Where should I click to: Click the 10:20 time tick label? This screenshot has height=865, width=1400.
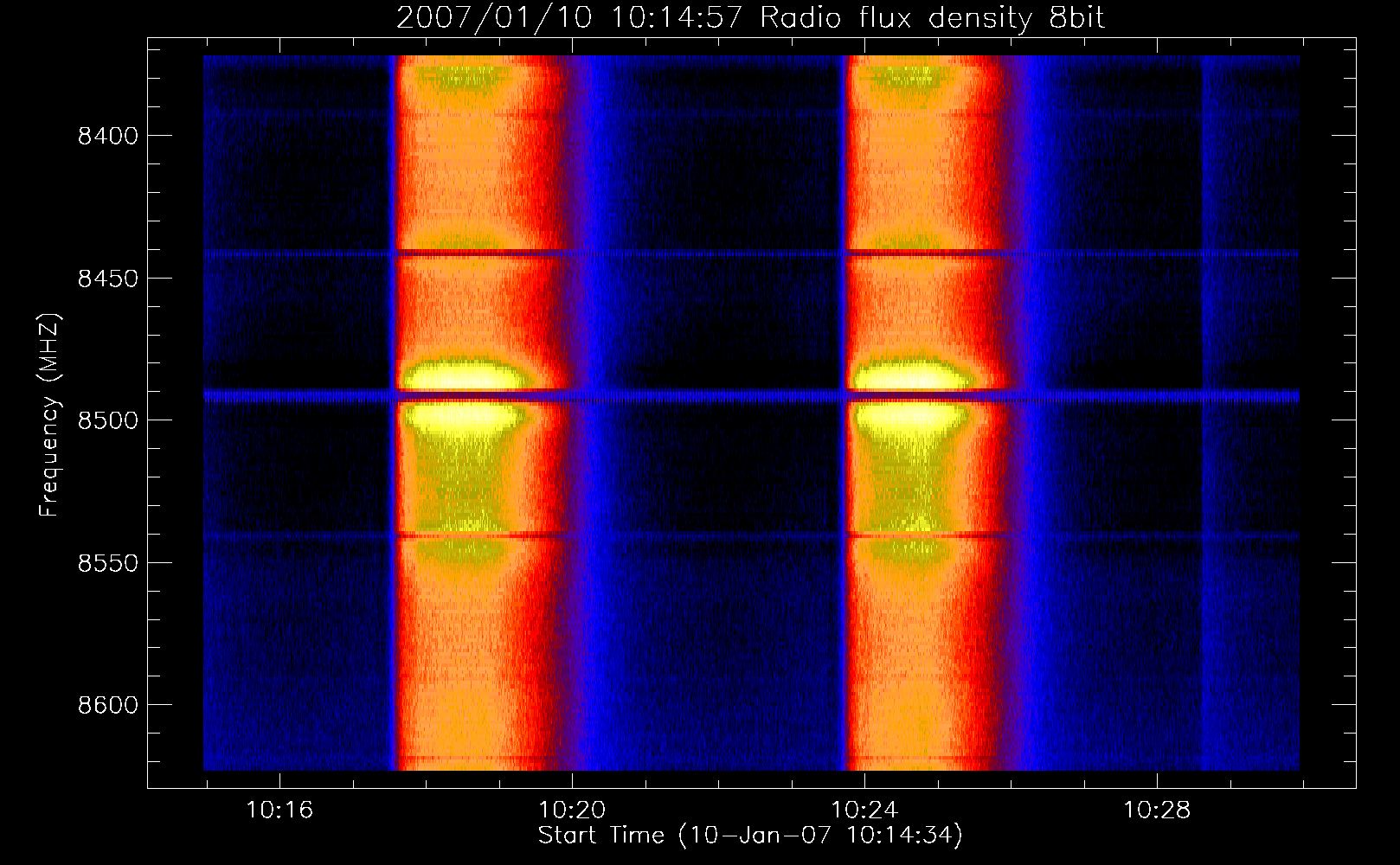tap(572, 811)
